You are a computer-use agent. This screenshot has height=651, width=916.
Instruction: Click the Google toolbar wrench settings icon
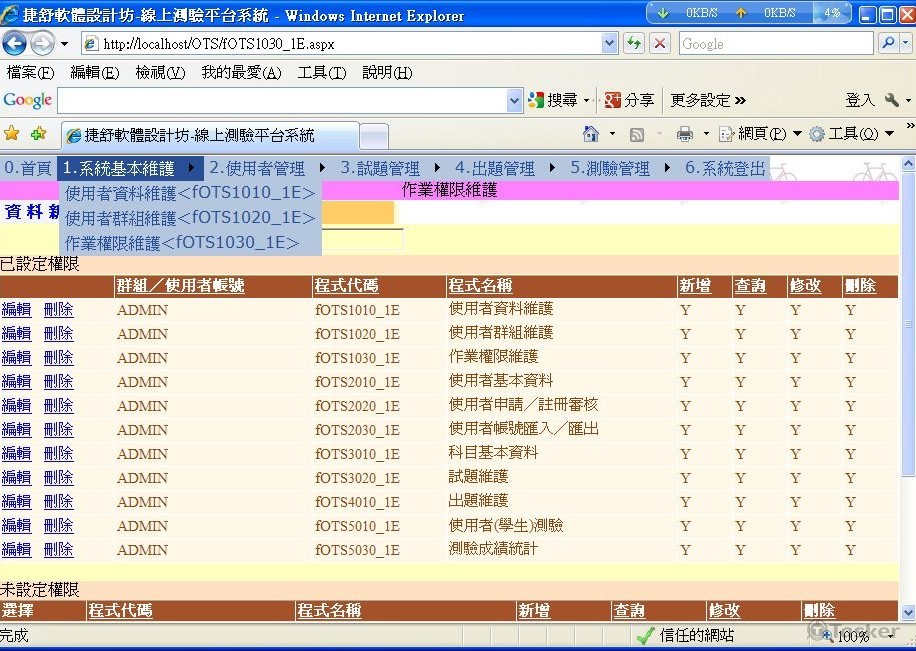pos(891,100)
